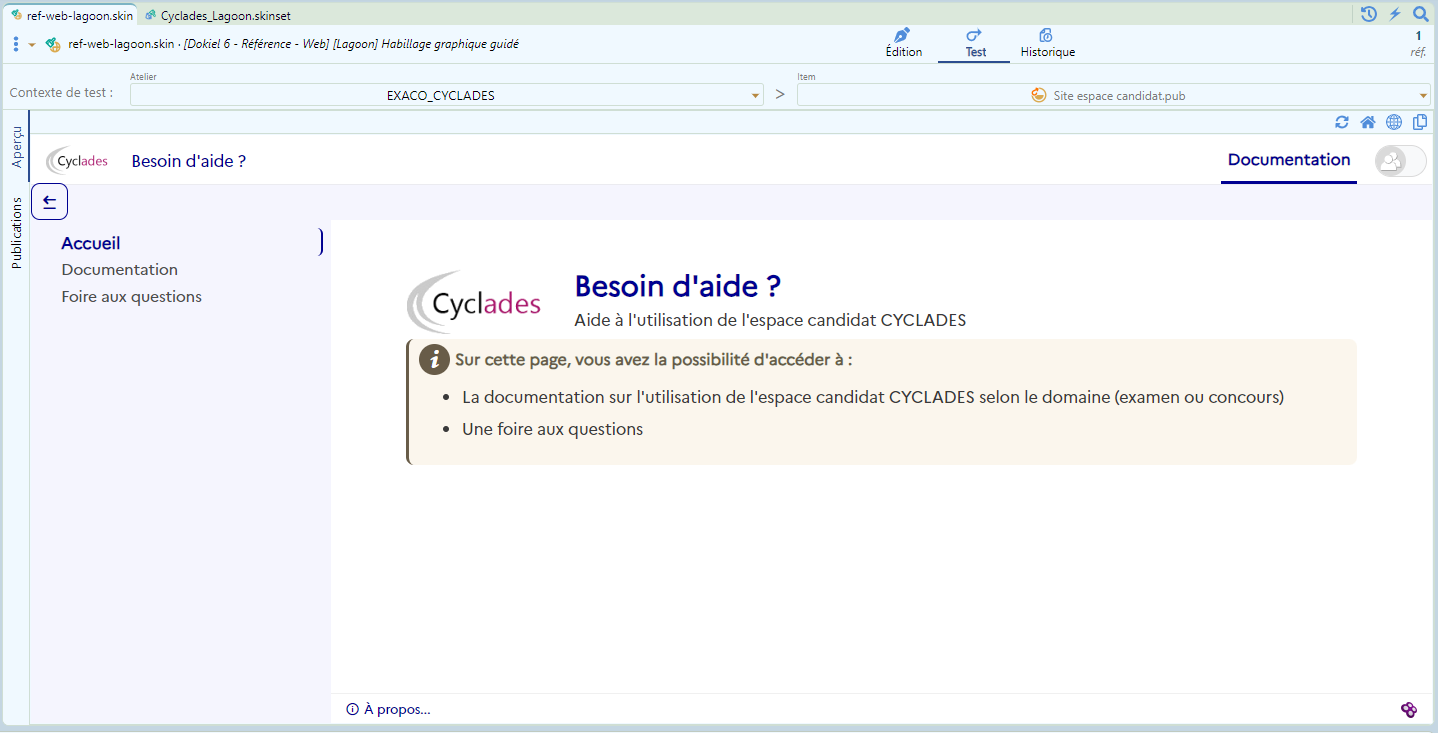
Task: Toggle the user profile switch
Action: pyautogui.click(x=1400, y=161)
